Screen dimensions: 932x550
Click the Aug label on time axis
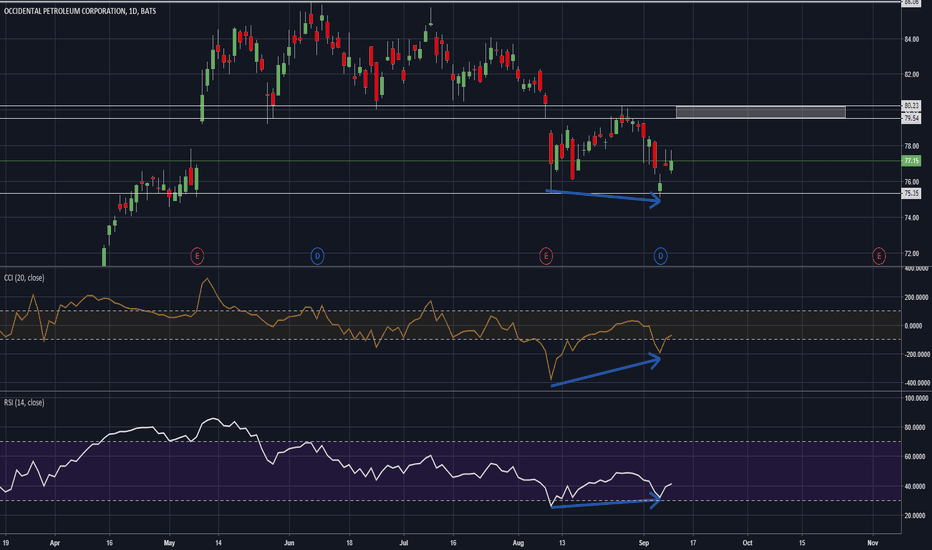coord(518,543)
